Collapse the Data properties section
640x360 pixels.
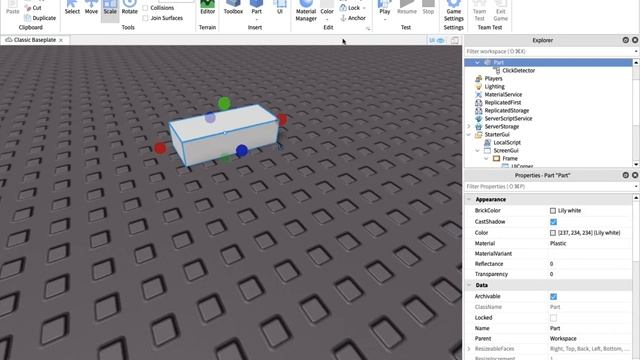[469, 285]
